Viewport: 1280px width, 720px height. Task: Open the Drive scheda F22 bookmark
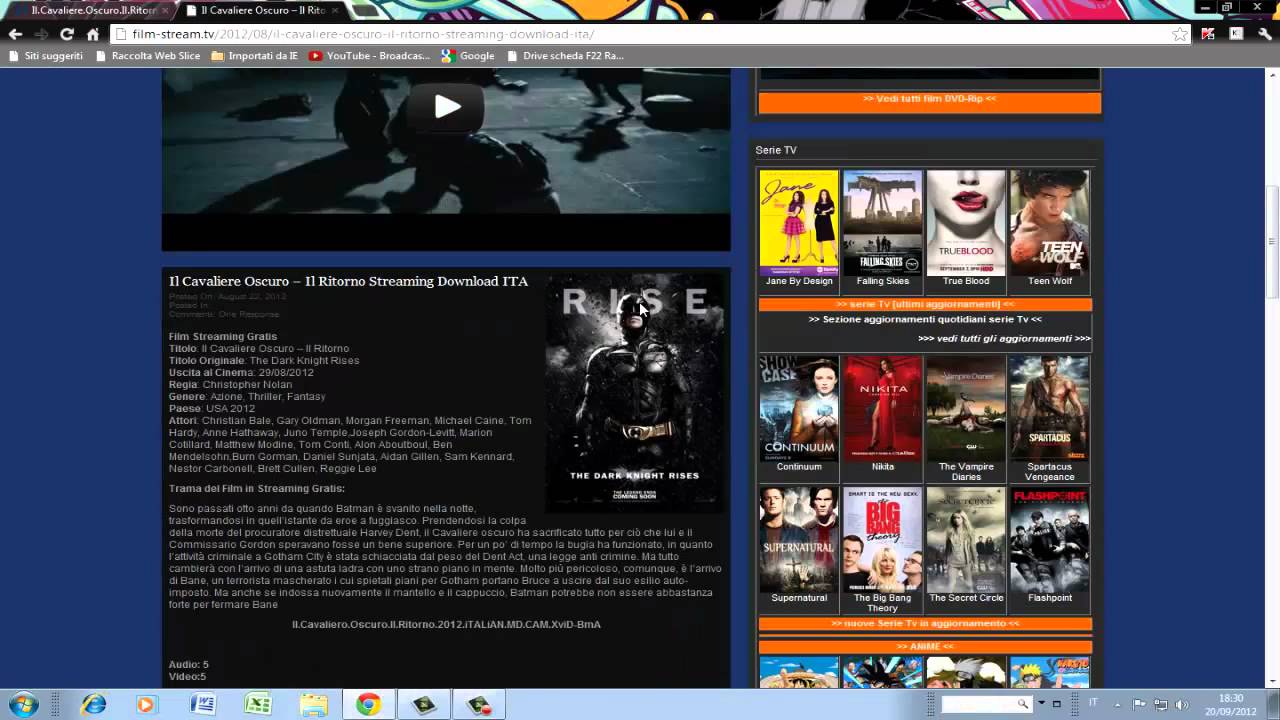(565, 56)
